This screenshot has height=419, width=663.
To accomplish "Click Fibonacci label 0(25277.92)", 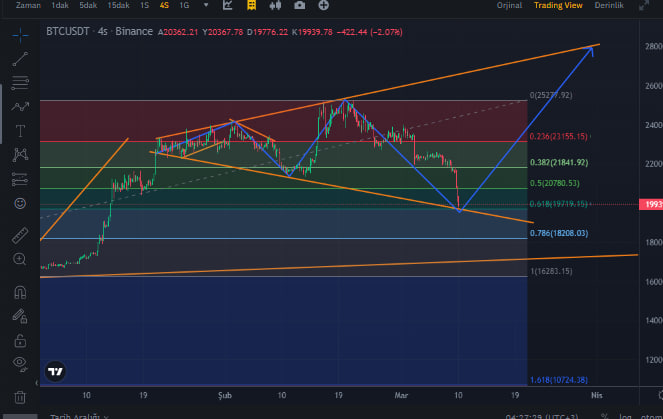I will click(x=551, y=95).
